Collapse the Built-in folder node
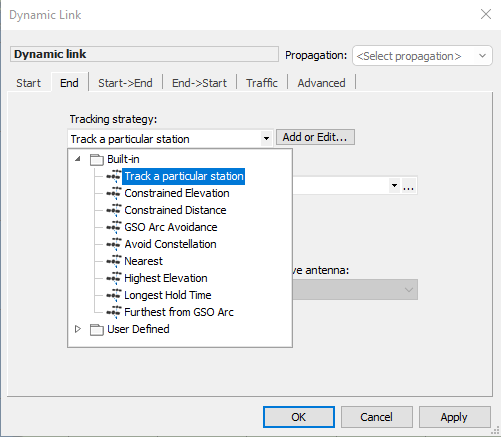Image resolution: width=501 pixels, height=437 pixels. click(78, 159)
